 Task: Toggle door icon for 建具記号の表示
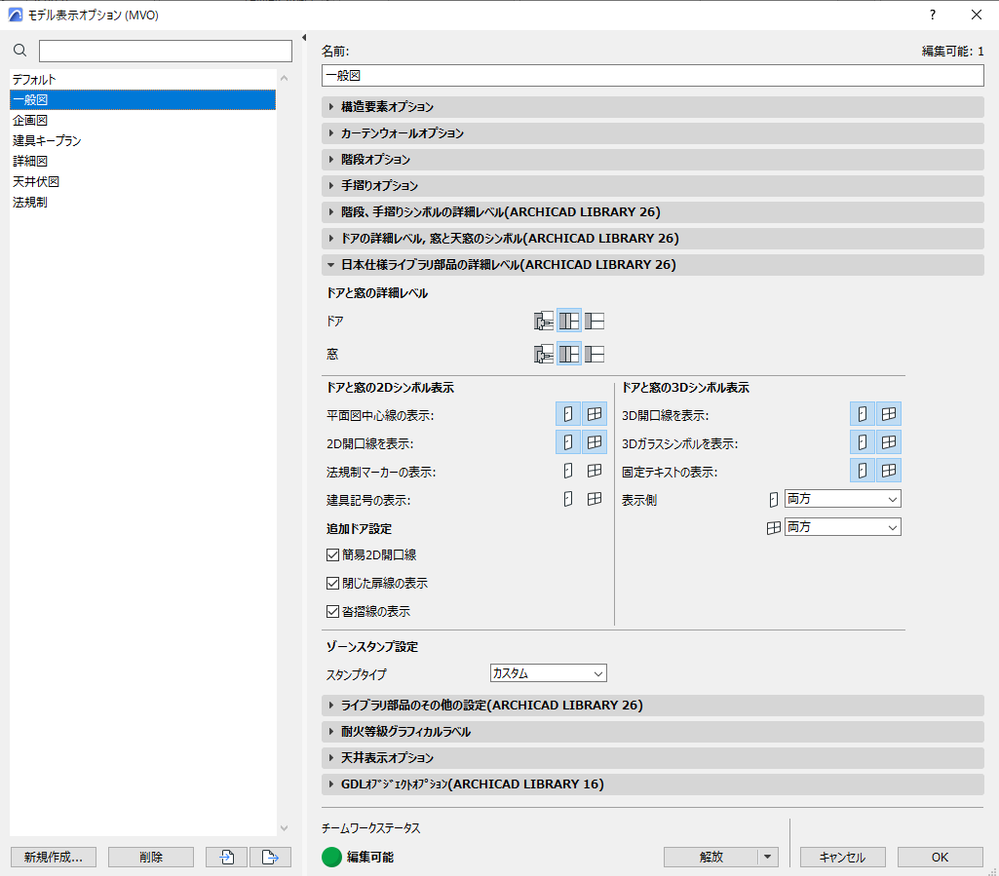click(x=568, y=499)
